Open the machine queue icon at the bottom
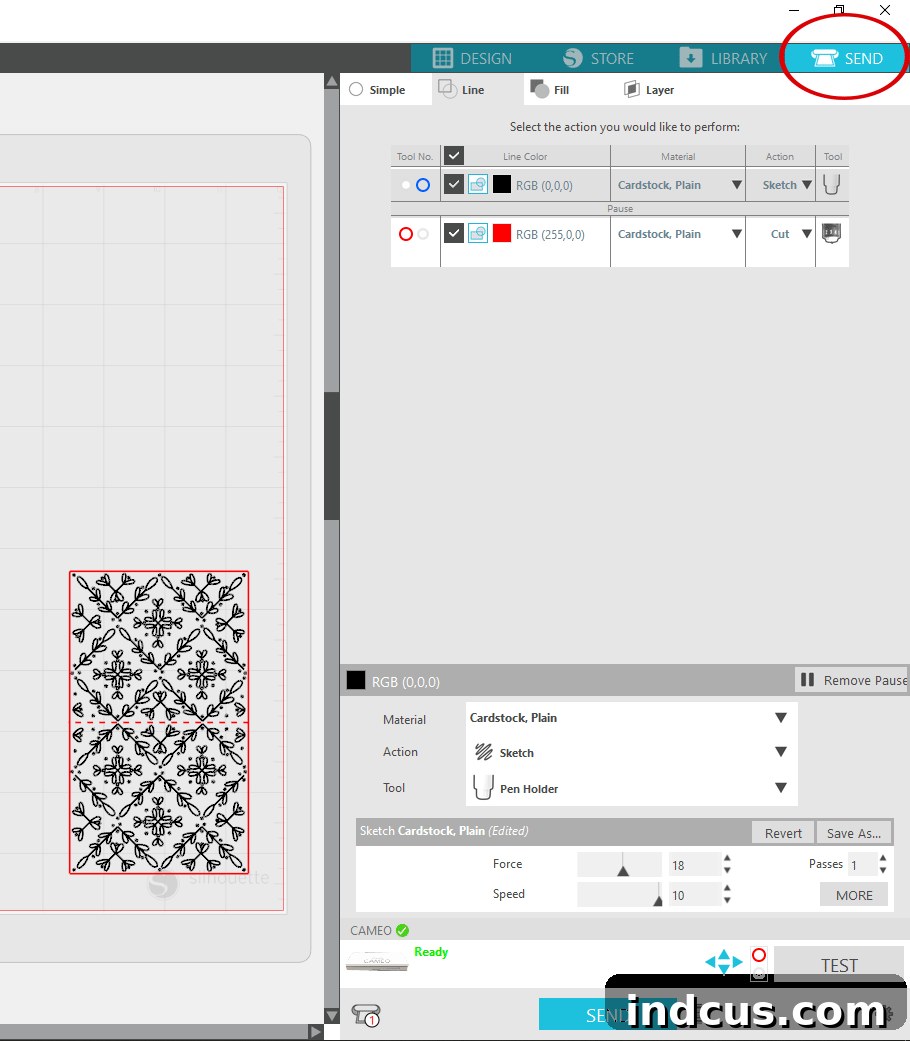The width and height of the screenshot is (910, 1041). click(366, 1015)
